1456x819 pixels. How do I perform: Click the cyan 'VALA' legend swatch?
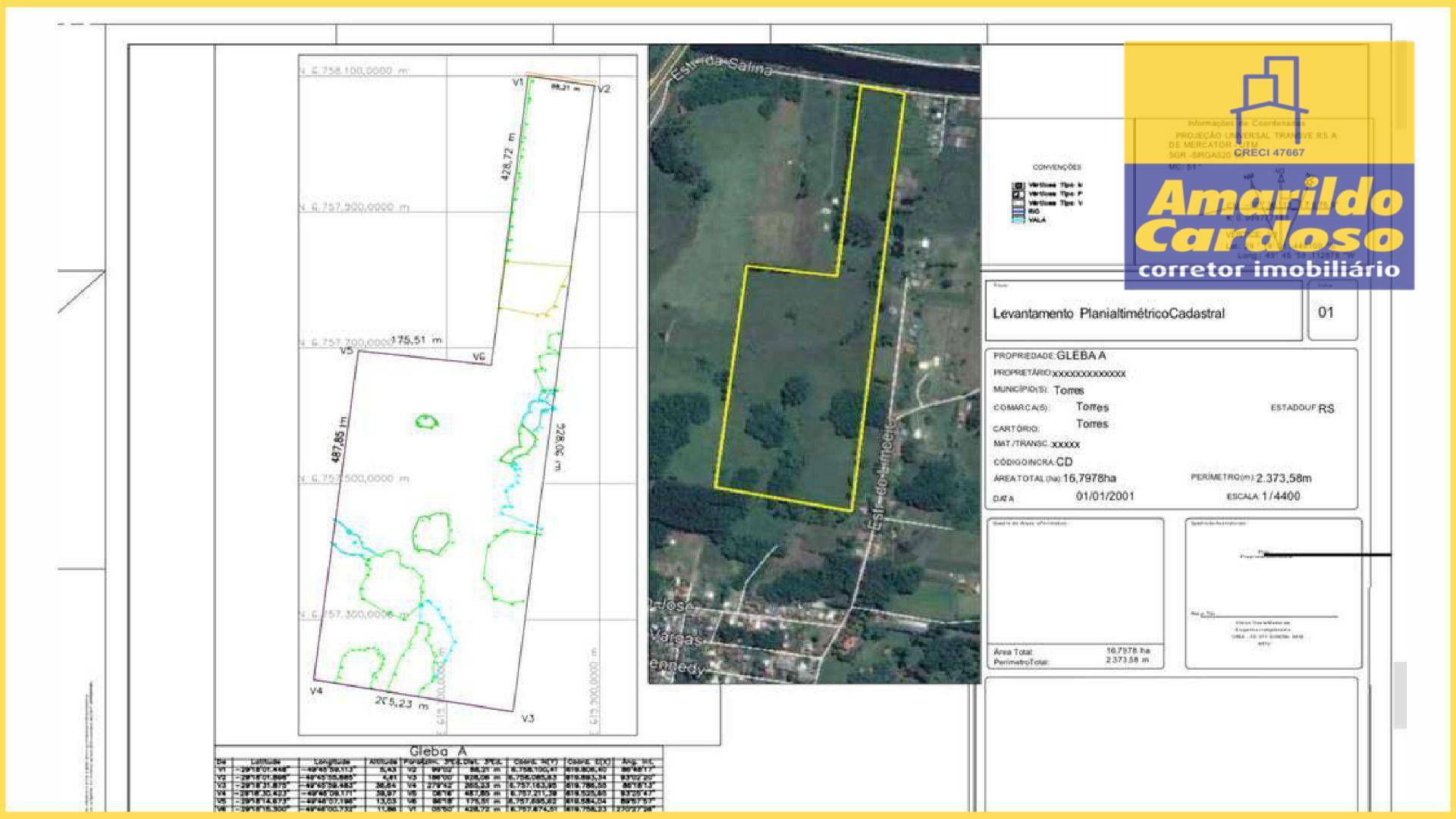[1019, 220]
